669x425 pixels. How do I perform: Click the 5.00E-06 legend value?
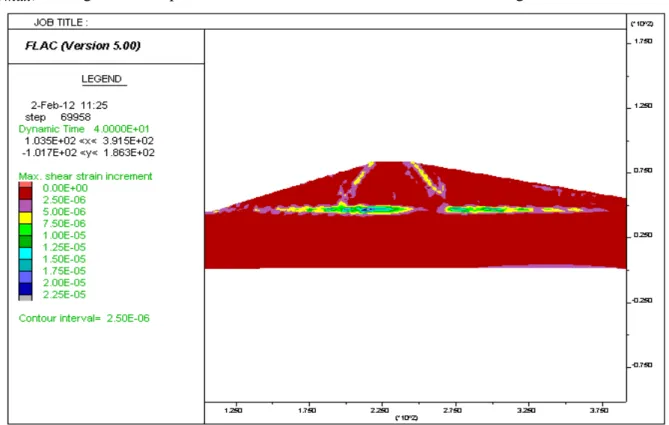pos(64,212)
